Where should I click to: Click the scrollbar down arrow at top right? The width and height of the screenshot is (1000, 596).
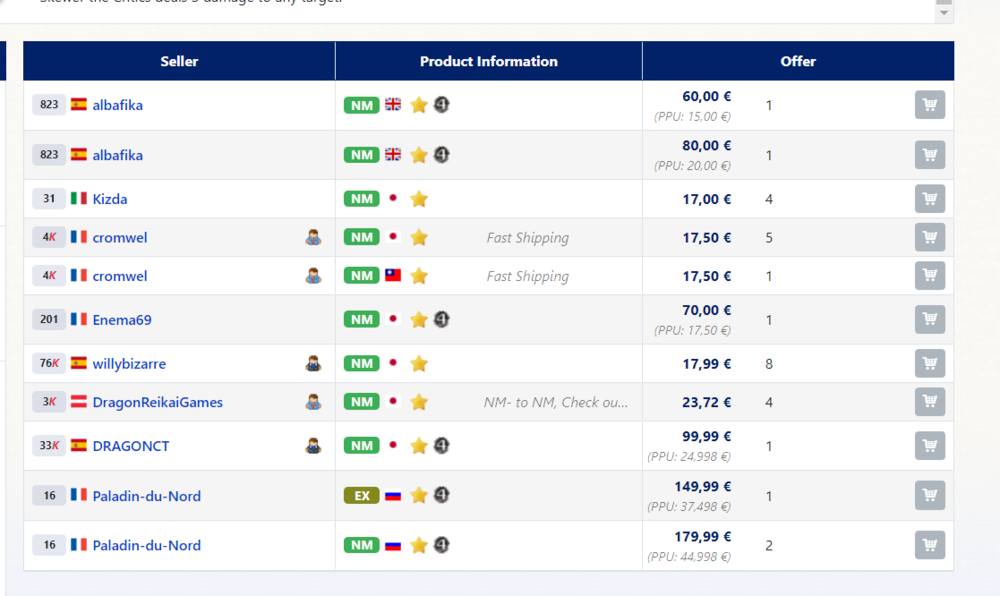(943, 13)
